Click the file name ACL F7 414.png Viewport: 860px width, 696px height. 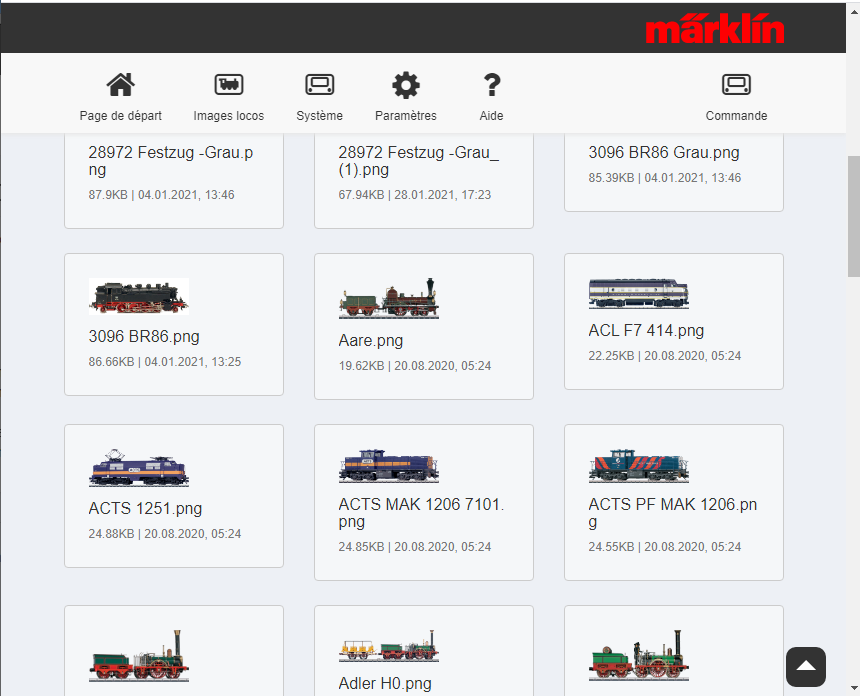pyautogui.click(x=646, y=331)
